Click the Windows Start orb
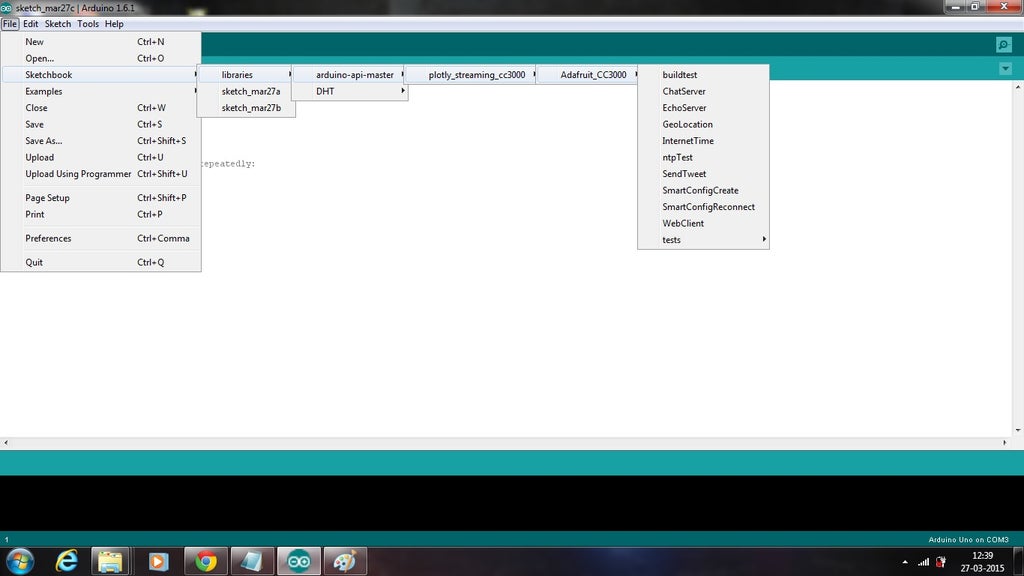Screen dimensions: 1024x576 pyautogui.click(x=20, y=561)
